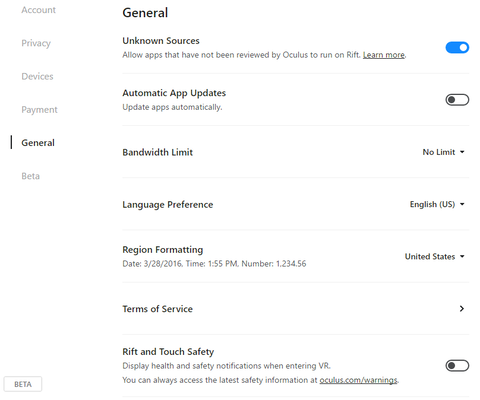Screen dimensions: 480x400
Task: Switch to the Privacy settings tab
Action: 36,43
